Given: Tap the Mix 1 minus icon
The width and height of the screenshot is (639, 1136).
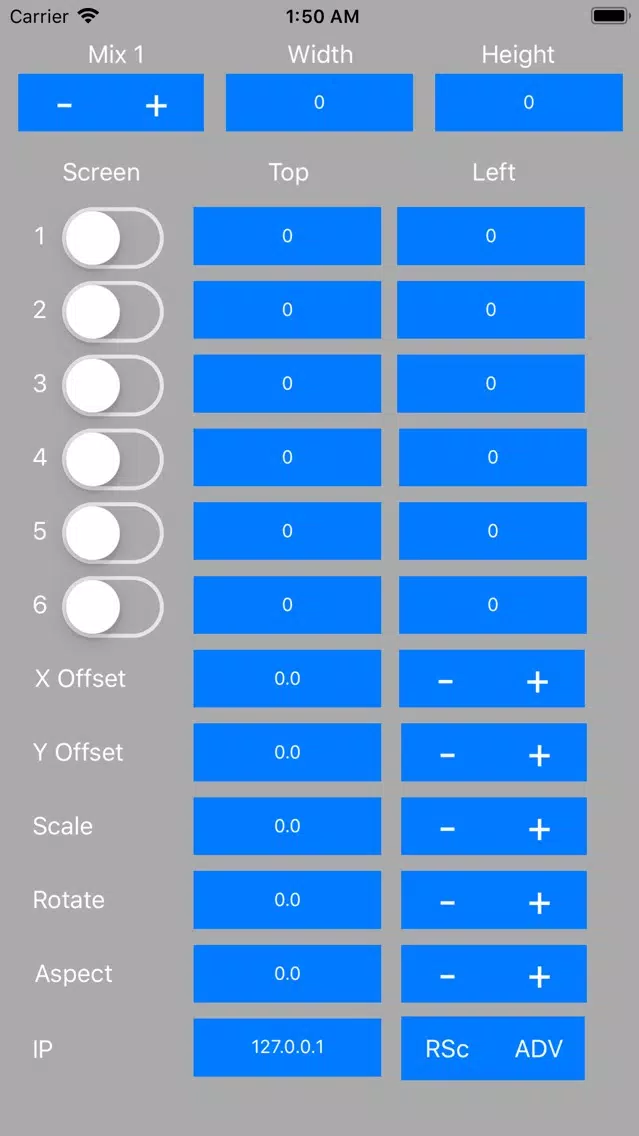Looking at the screenshot, I should 64,106.
